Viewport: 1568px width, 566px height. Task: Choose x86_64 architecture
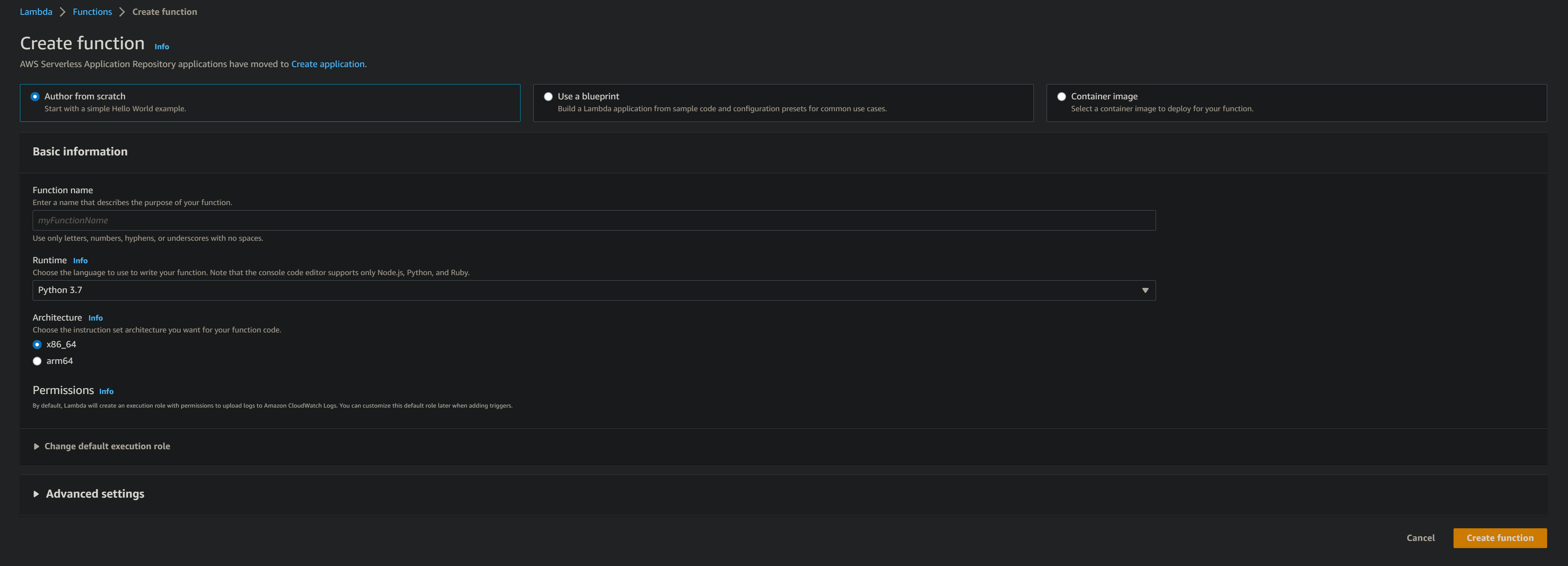tap(37, 344)
